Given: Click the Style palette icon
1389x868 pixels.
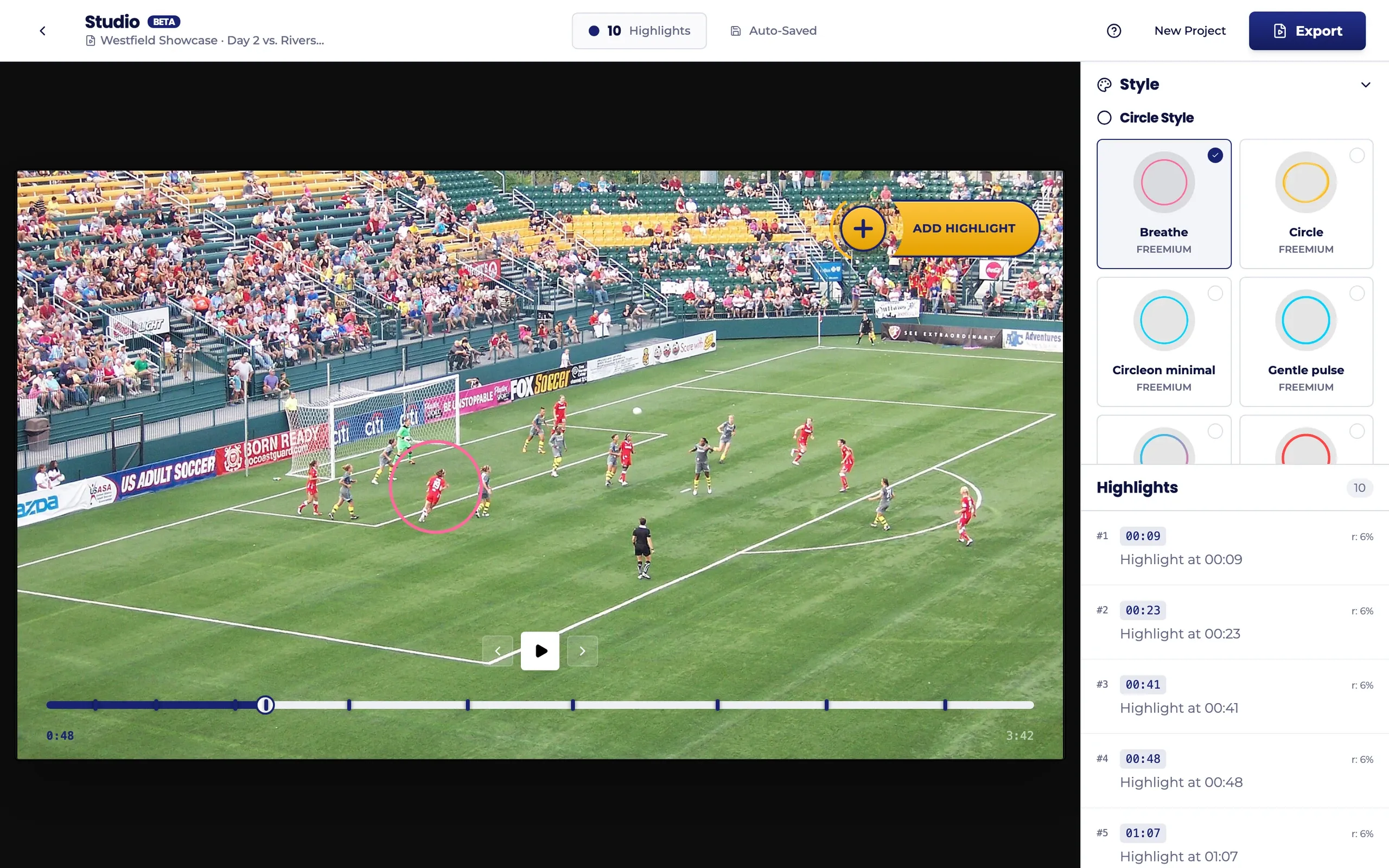Looking at the screenshot, I should point(1104,85).
